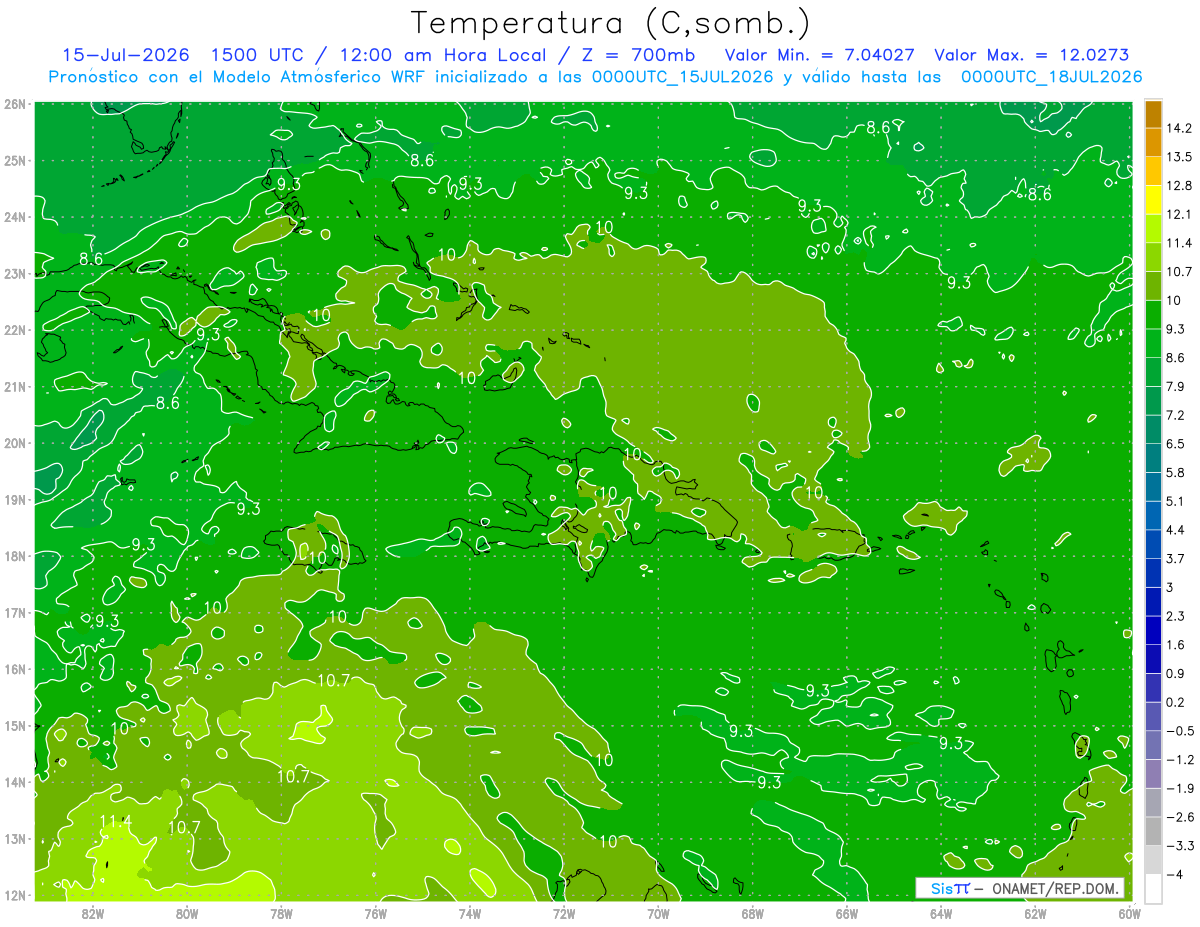This screenshot has width=1200, height=927.
Task: Click the 24N latitude axis label
Action: pos(14,217)
